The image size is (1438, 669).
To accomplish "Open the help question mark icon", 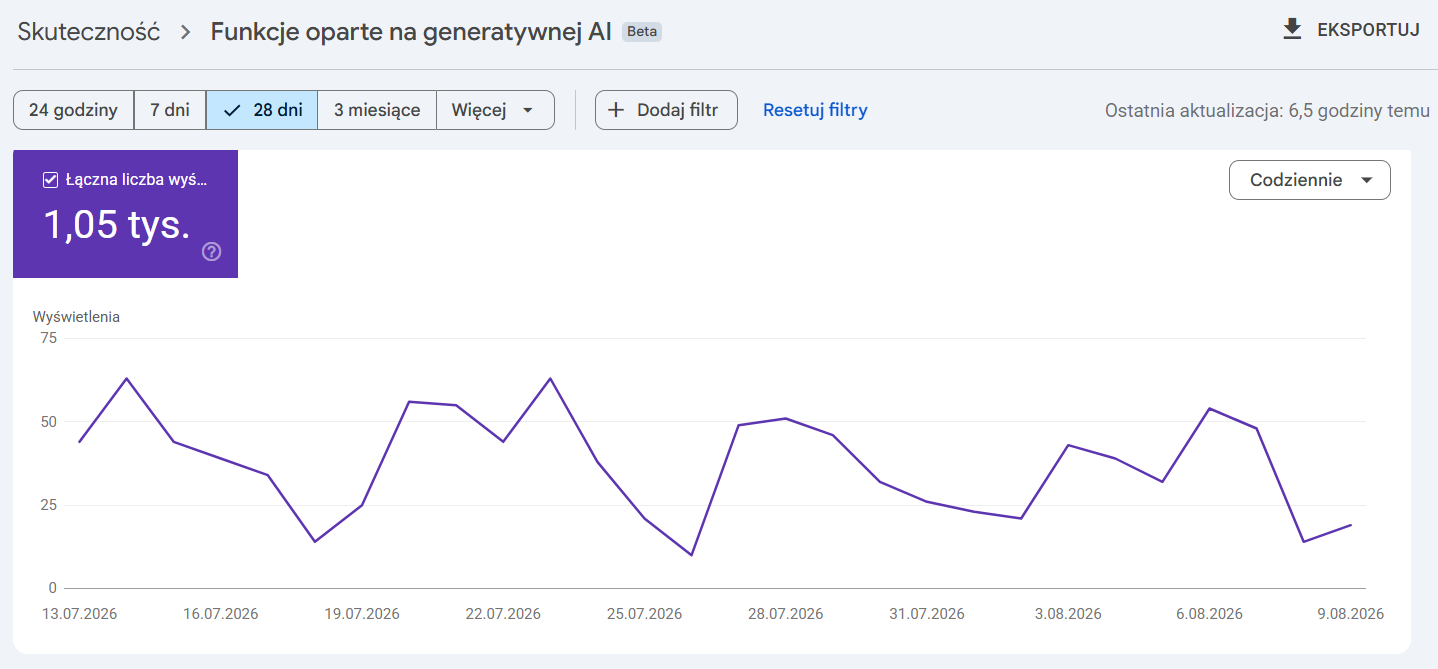I will pos(211,252).
